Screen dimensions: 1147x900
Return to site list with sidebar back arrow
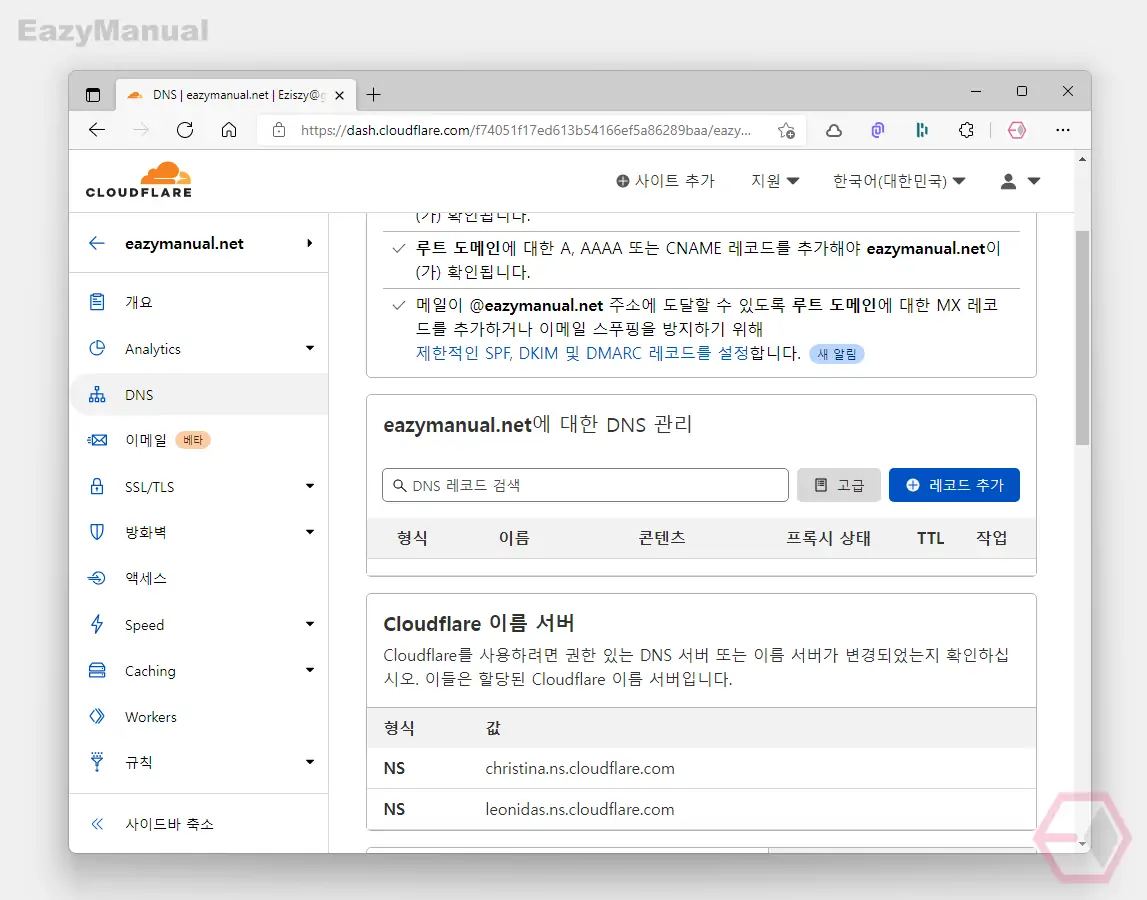point(97,244)
